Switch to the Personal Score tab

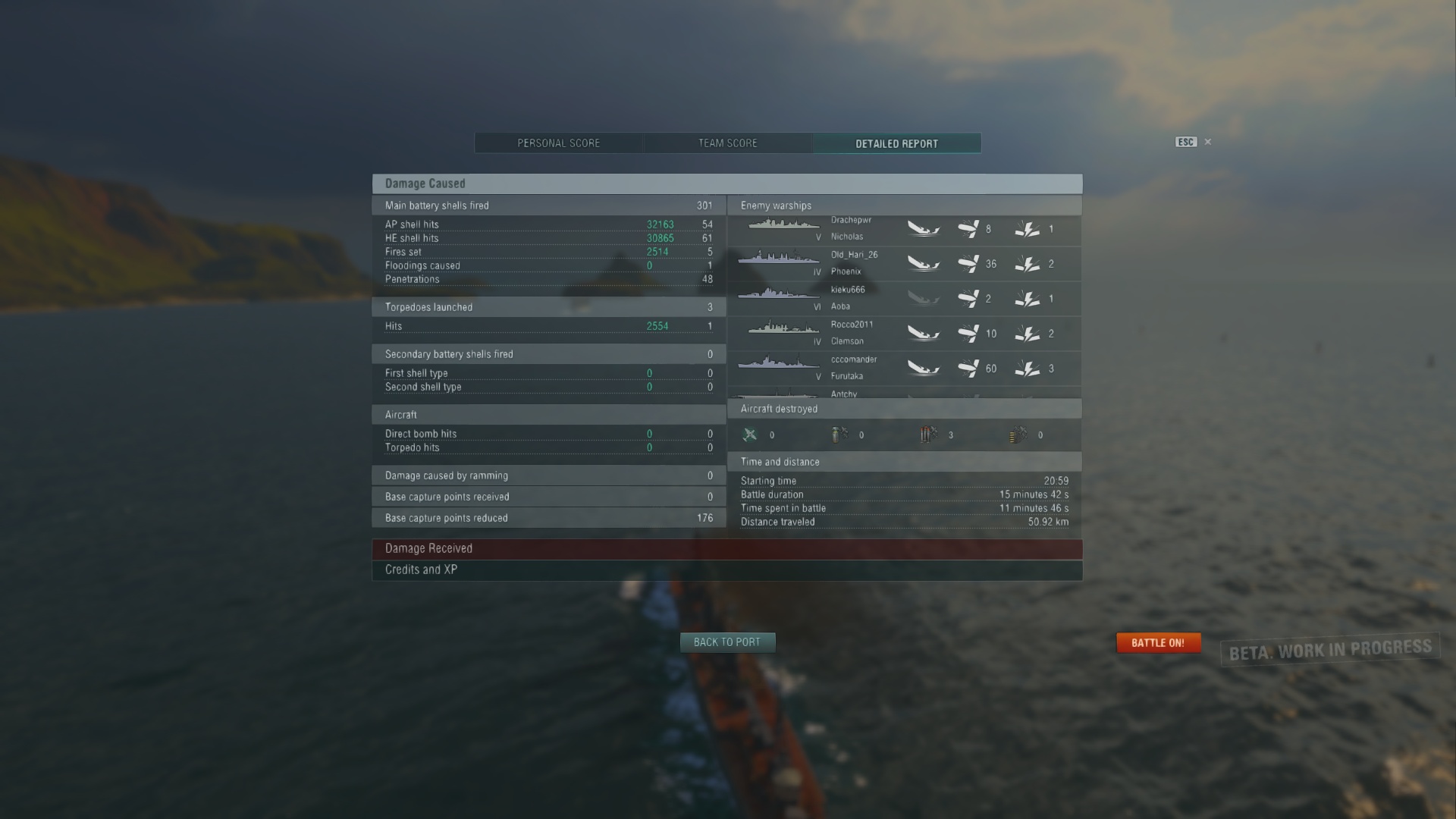[x=559, y=143]
